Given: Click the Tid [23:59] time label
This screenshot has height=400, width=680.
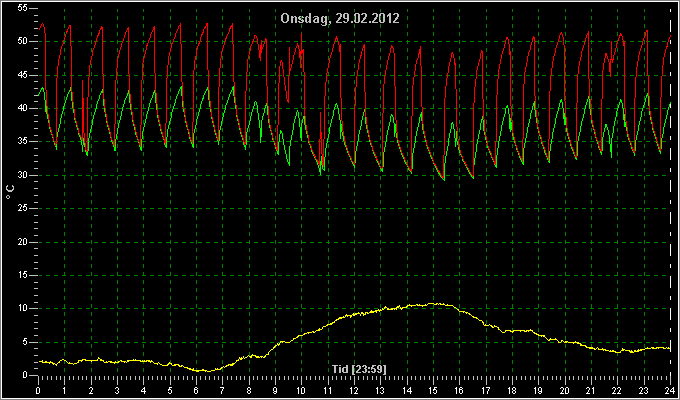Looking at the screenshot, I should (359, 369).
